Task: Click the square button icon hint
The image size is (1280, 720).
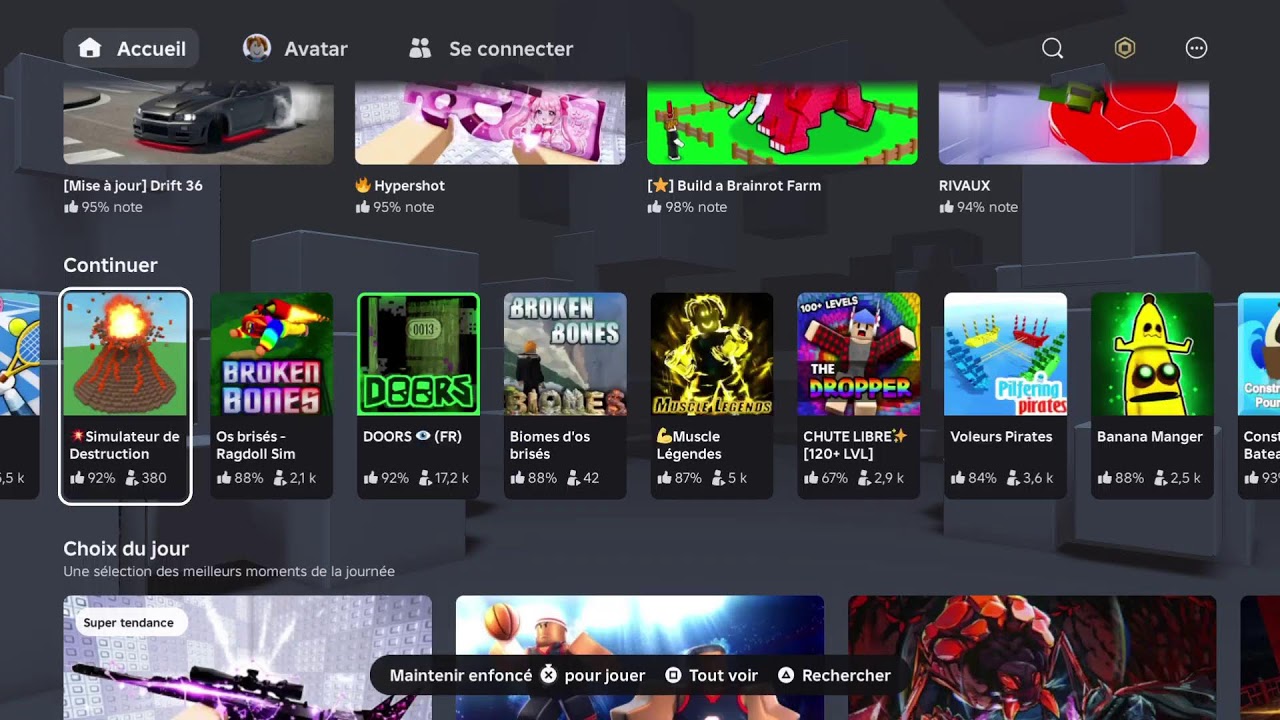Action: [x=673, y=675]
